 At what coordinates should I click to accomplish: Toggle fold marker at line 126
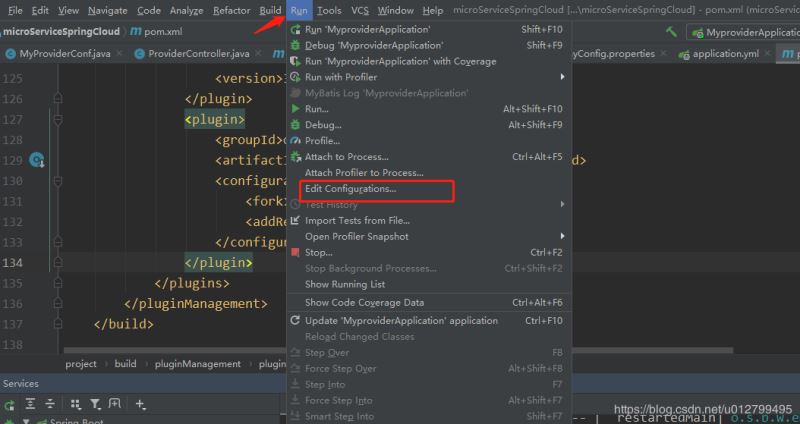[58, 98]
